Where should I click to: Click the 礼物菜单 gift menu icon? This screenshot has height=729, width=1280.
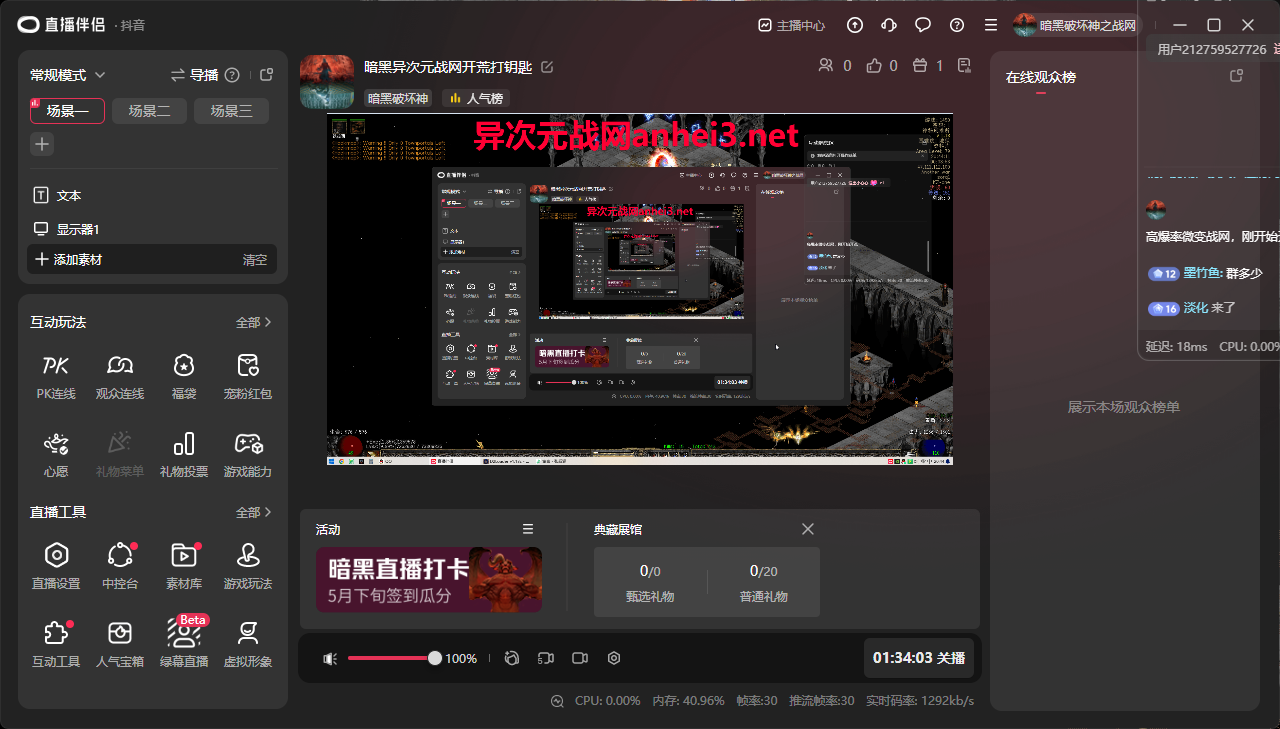tap(120, 454)
